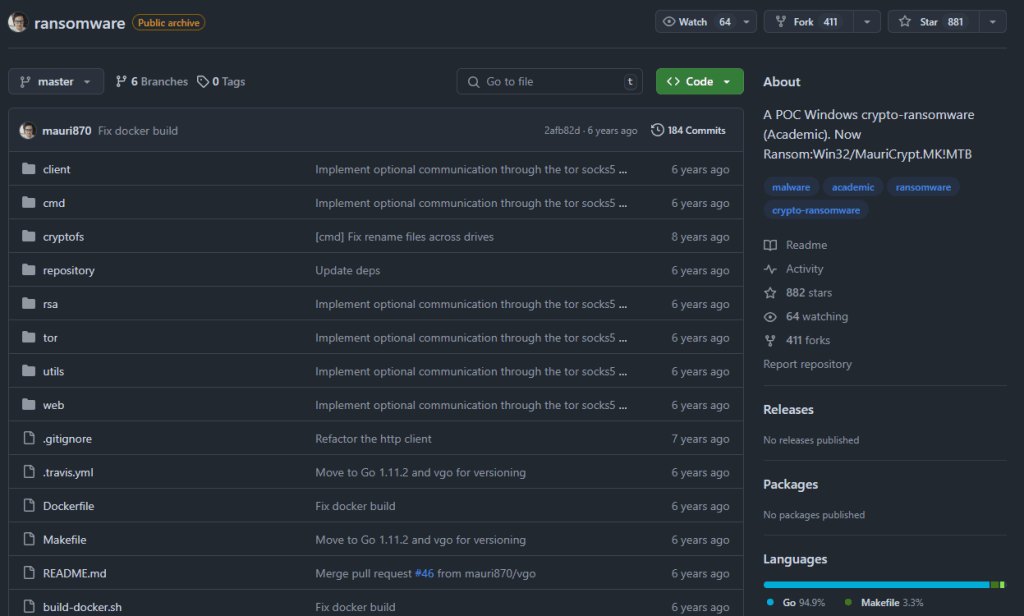
Task: Open the 6 Branches icon link
Action: tap(121, 82)
